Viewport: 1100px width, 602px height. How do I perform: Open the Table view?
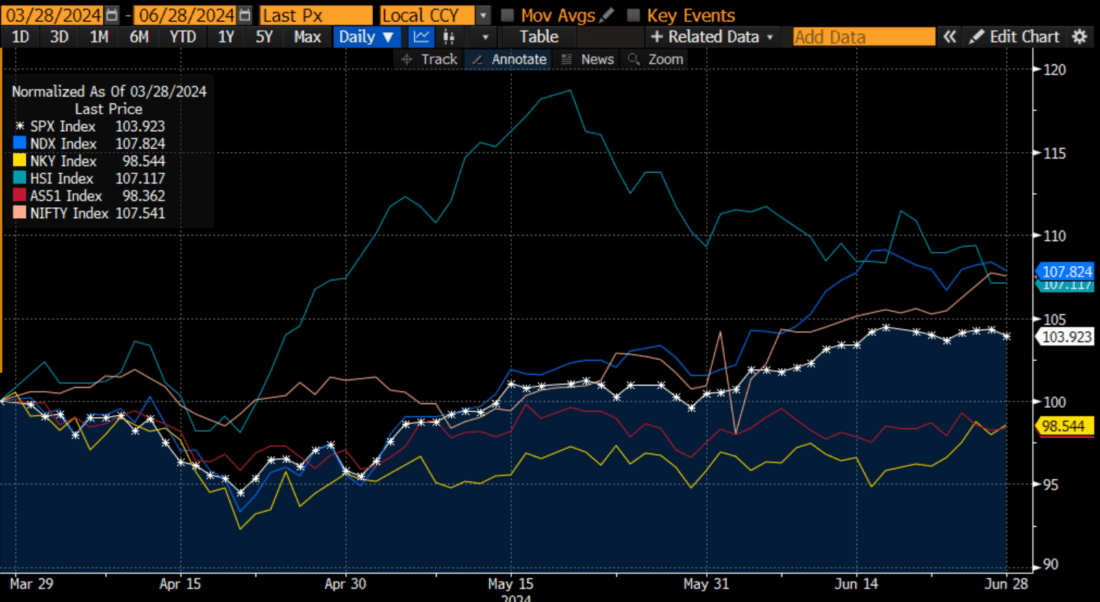[x=538, y=36]
